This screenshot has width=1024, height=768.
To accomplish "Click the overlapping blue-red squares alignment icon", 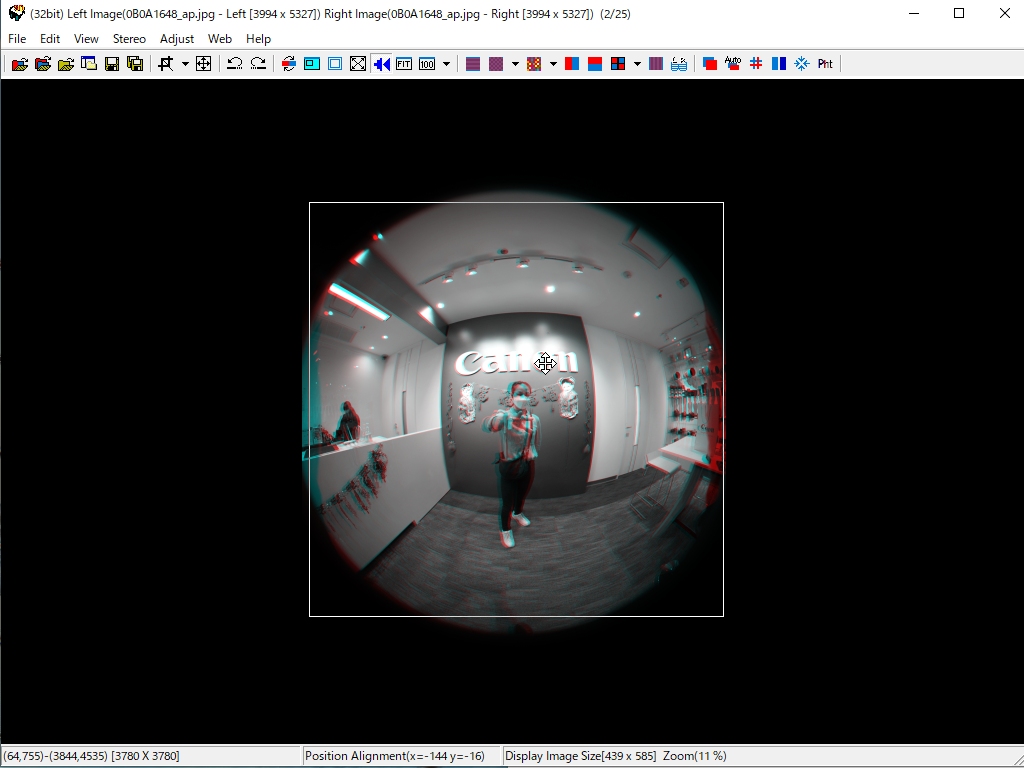I will tap(710, 63).
